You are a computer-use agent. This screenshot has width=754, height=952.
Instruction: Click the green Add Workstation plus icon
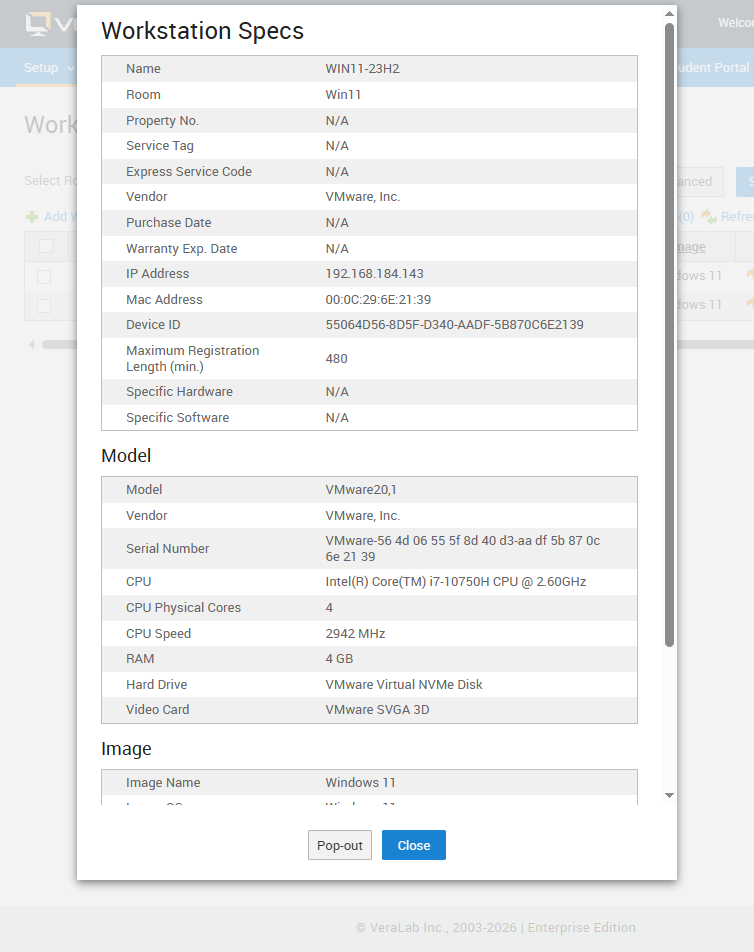[x=32, y=217]
